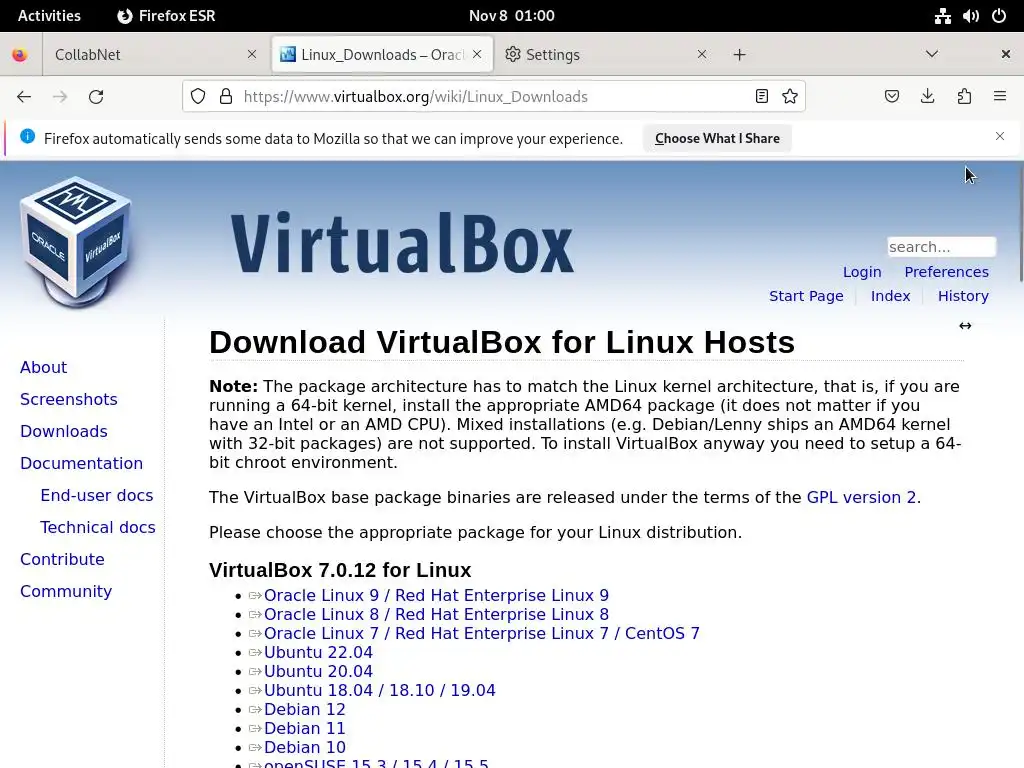Open About in the sidebar

(43, 367)
